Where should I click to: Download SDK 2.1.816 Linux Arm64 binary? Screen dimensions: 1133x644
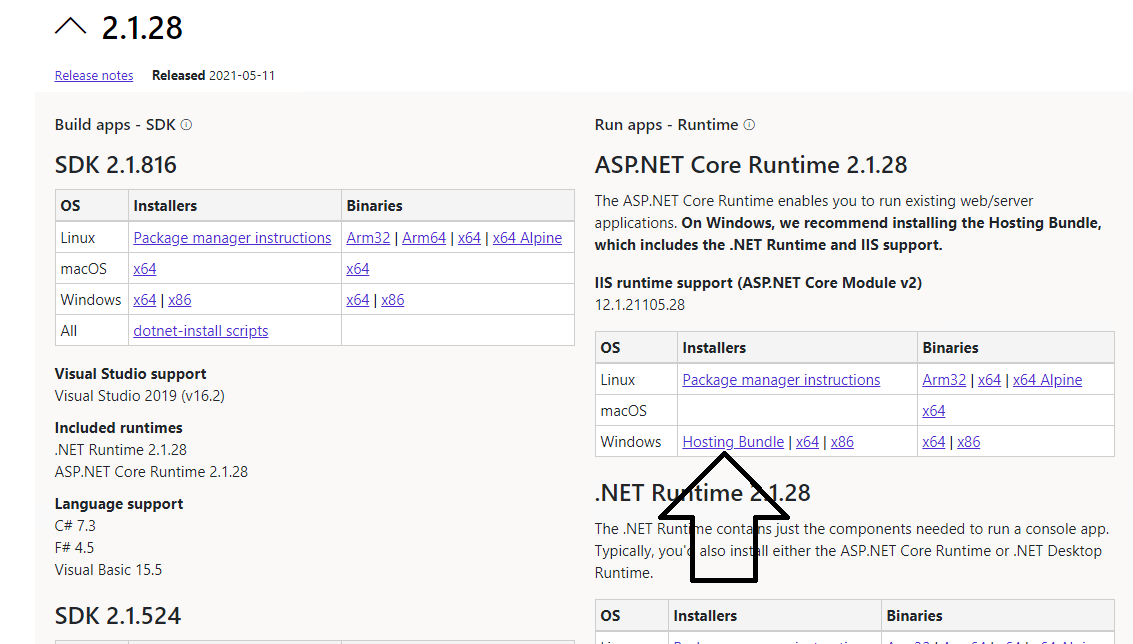tap(424, 238)
